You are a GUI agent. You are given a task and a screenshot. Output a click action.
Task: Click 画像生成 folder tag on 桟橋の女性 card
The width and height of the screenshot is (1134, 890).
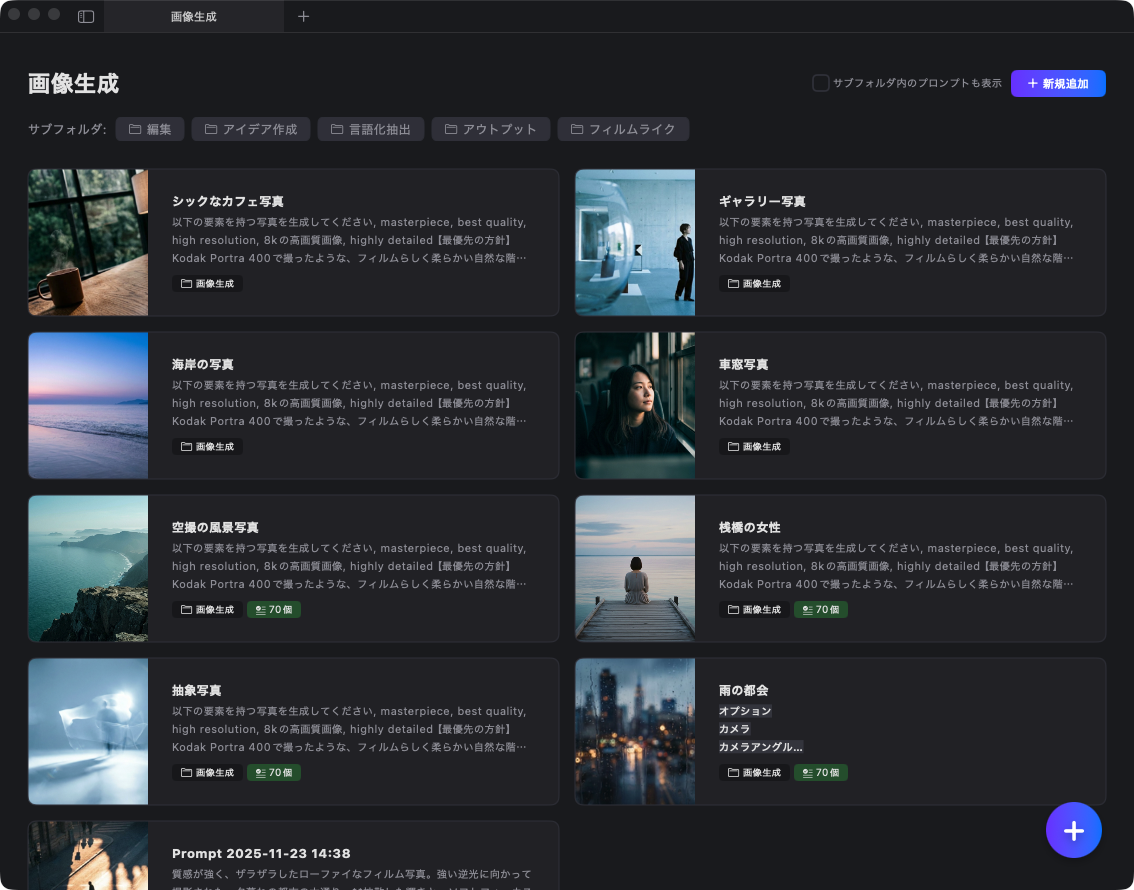pyautogui.click(x=754, y=610)
